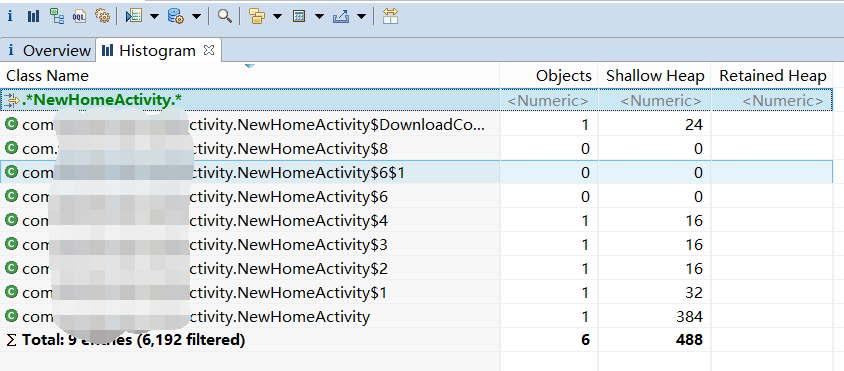Click the class icon of NewHomeActivity$6$1
Image resolution: width=844 pixels, height=371 pixels.
point(11,172)
